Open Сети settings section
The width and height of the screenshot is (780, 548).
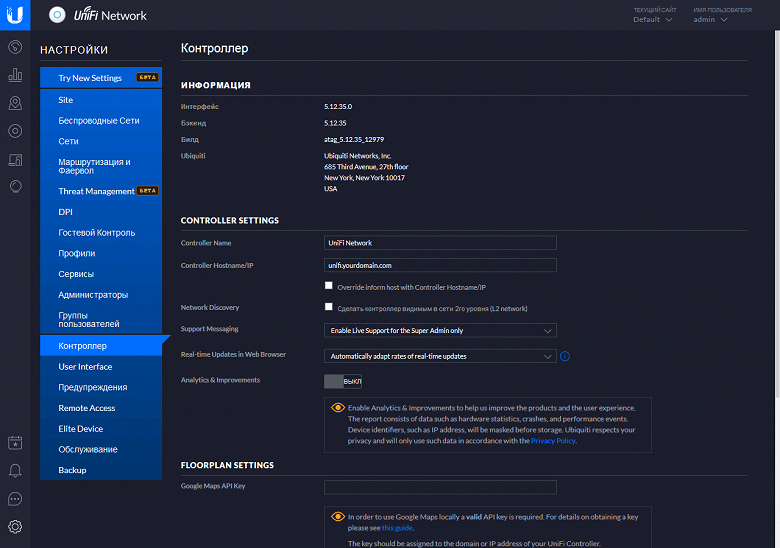coord(101,141)
